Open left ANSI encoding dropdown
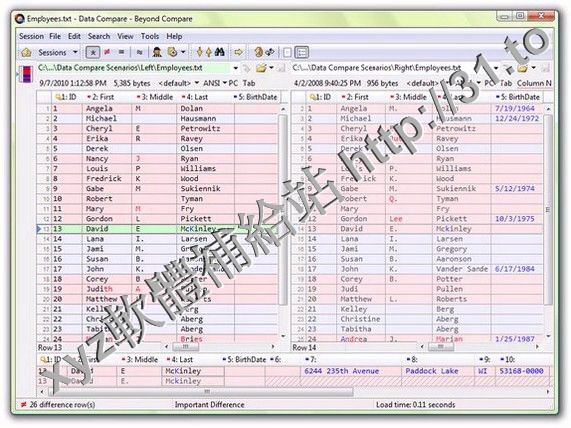Image resolution: width=571 pixels, height=428 pixels. (215, 83)
